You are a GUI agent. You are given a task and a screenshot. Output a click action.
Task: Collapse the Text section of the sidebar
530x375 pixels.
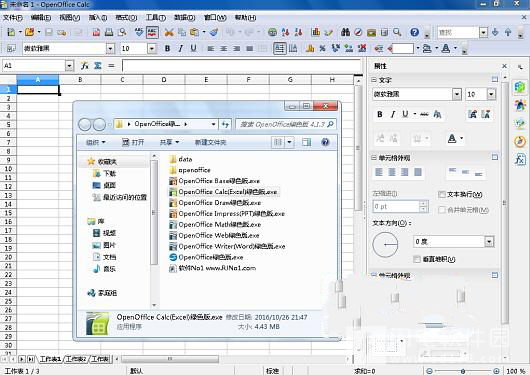tap(374, 80)
